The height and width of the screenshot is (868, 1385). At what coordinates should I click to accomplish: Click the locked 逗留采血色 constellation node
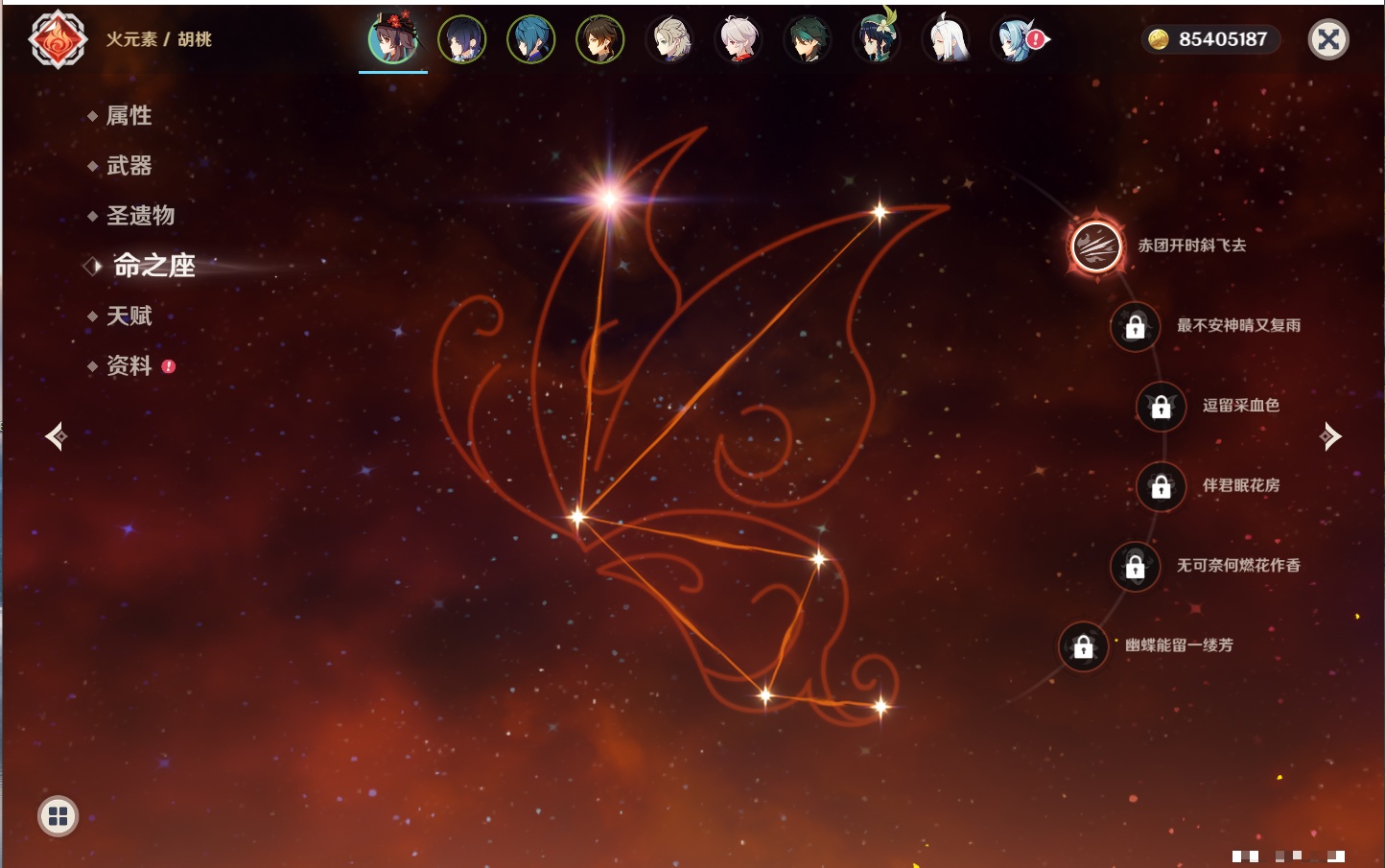click(x=1161, y=407)
